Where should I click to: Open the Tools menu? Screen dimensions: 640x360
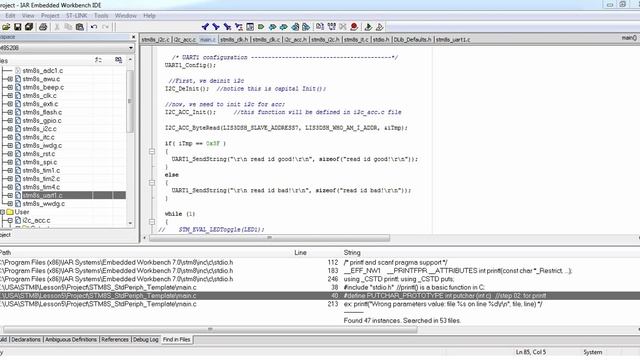coord(101,16)
